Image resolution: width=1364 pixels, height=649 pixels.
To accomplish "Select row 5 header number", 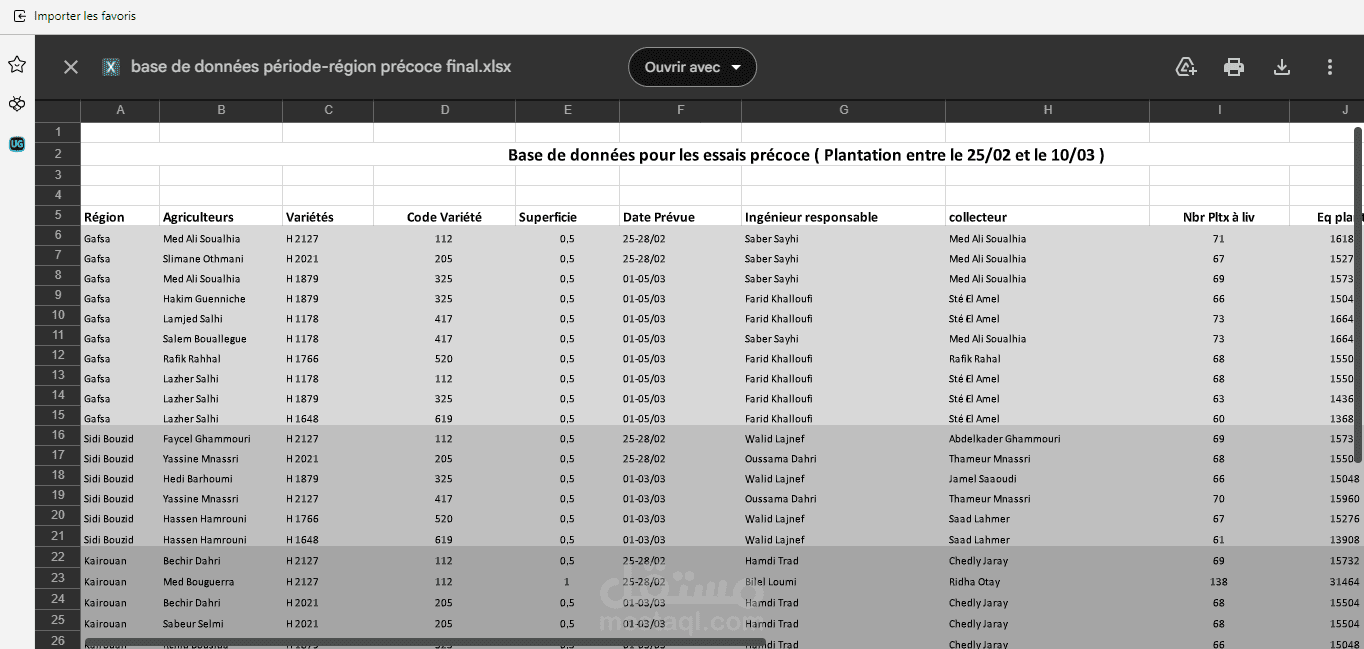I will click(58, 215).
